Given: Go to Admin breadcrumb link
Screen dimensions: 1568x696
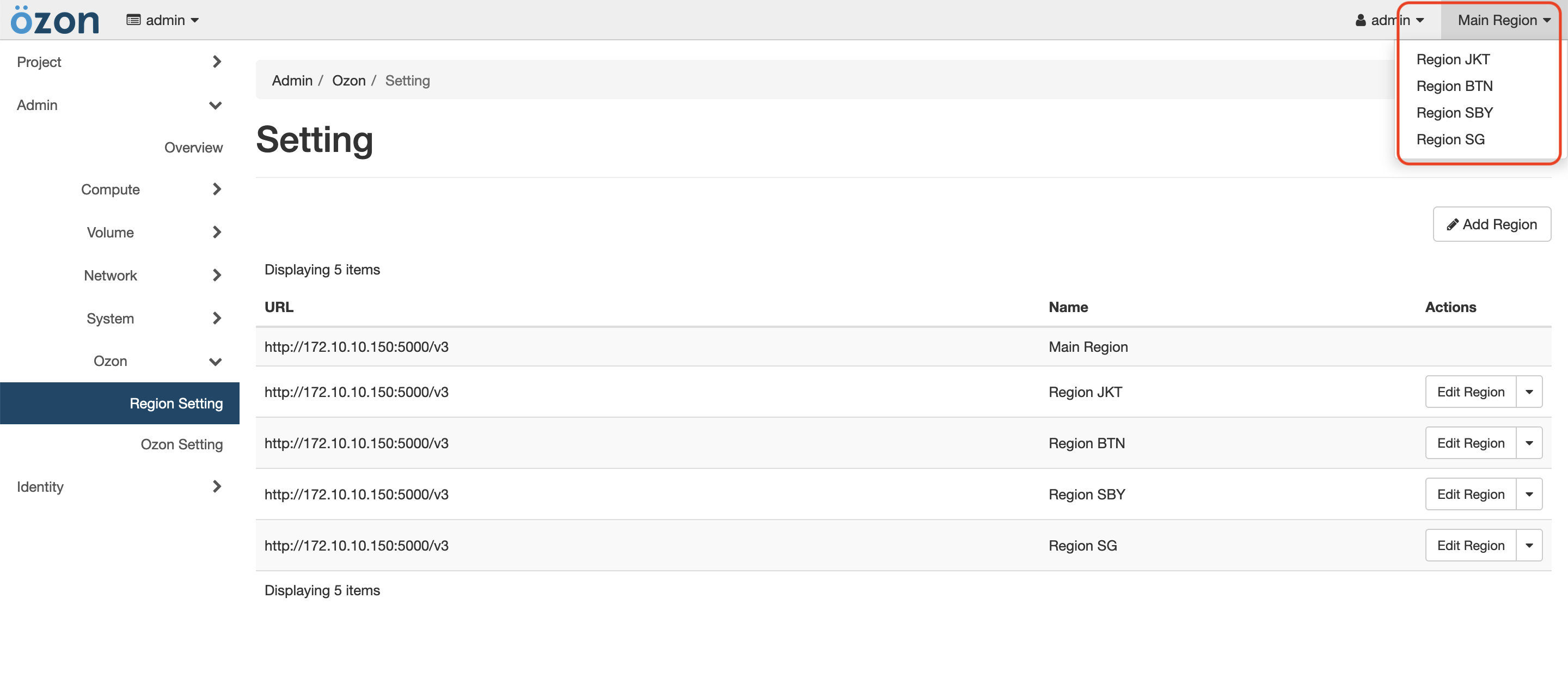Looking at the screenshot, I should tap(292, 81).
